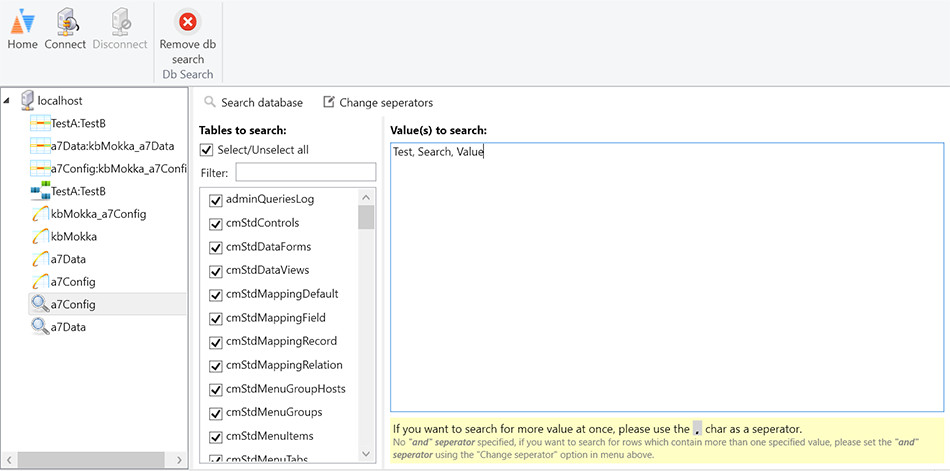950x471 pixels.
Task: Click table list scroll-up arrow
Action: [366, 197]
